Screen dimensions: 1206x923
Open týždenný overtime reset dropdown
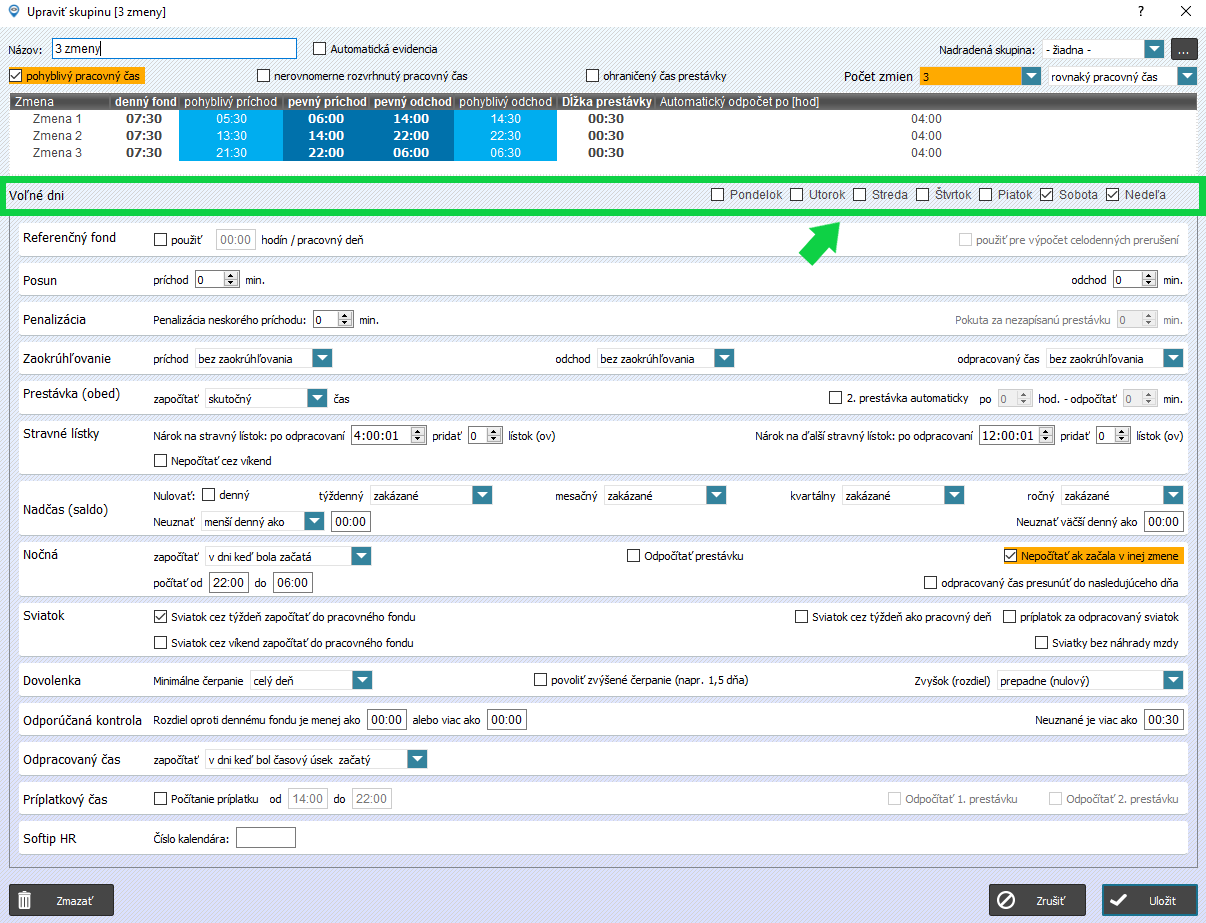[x=482, y=495]
